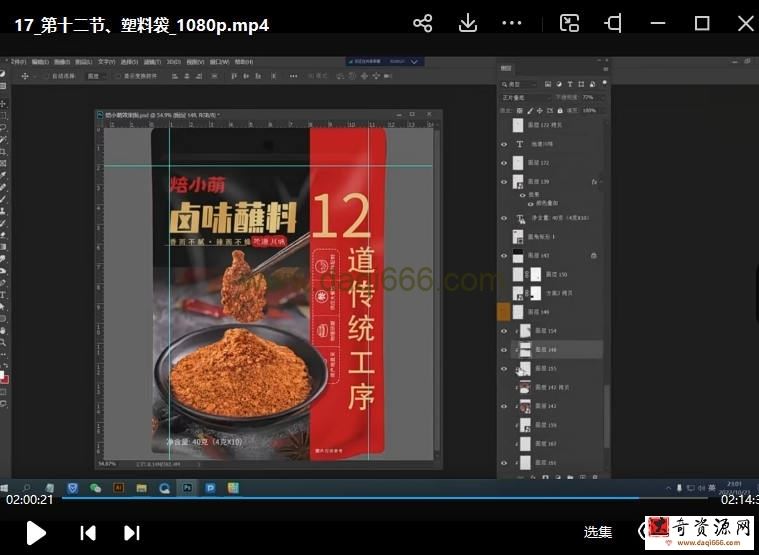This screenshot has height=555, width=759.
Task: Download the video with the download icon
Action: point(468,23)
